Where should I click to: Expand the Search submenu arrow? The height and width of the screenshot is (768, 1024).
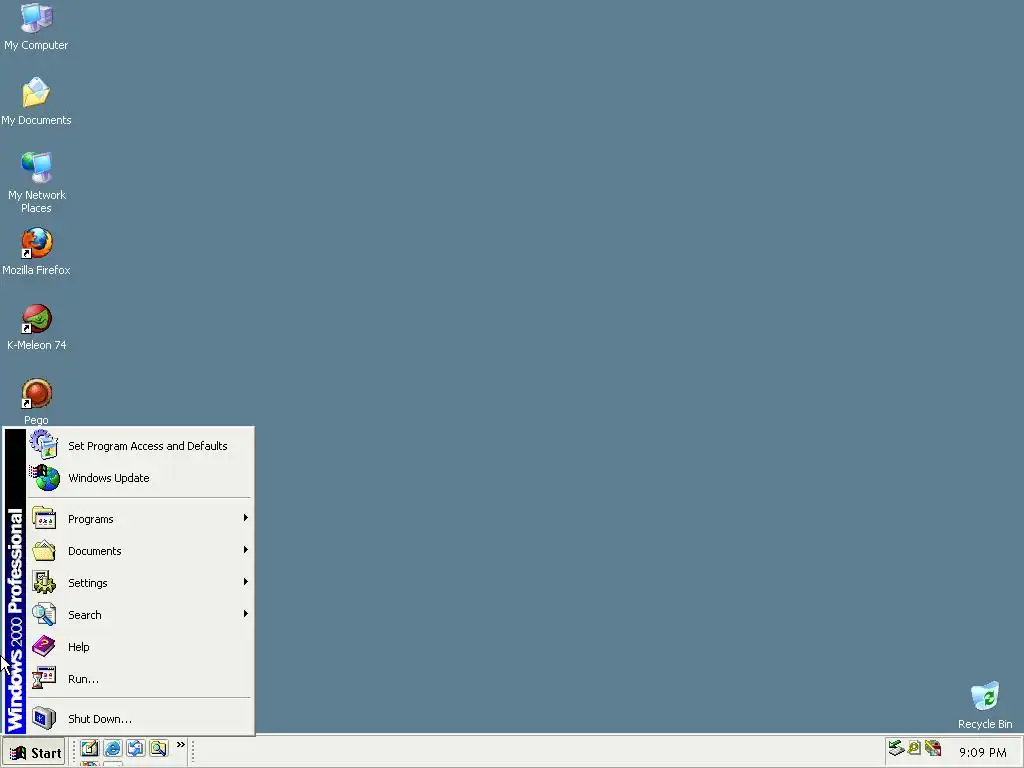pos(246,614)
